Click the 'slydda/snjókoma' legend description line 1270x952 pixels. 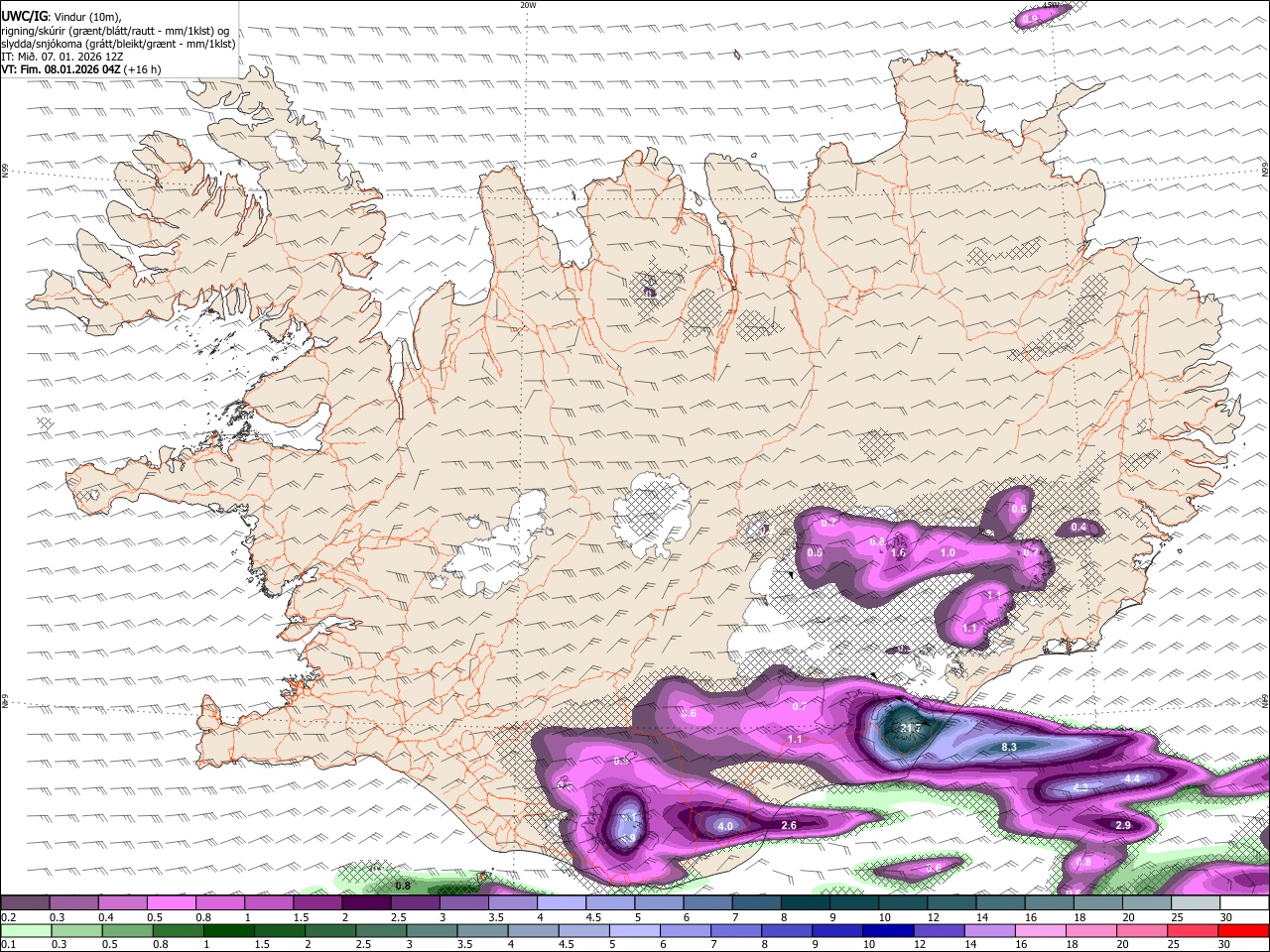(x=118, y=44)
